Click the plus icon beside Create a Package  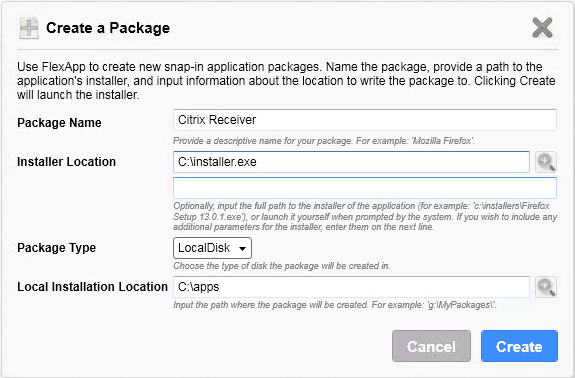(x=29, y=28)
